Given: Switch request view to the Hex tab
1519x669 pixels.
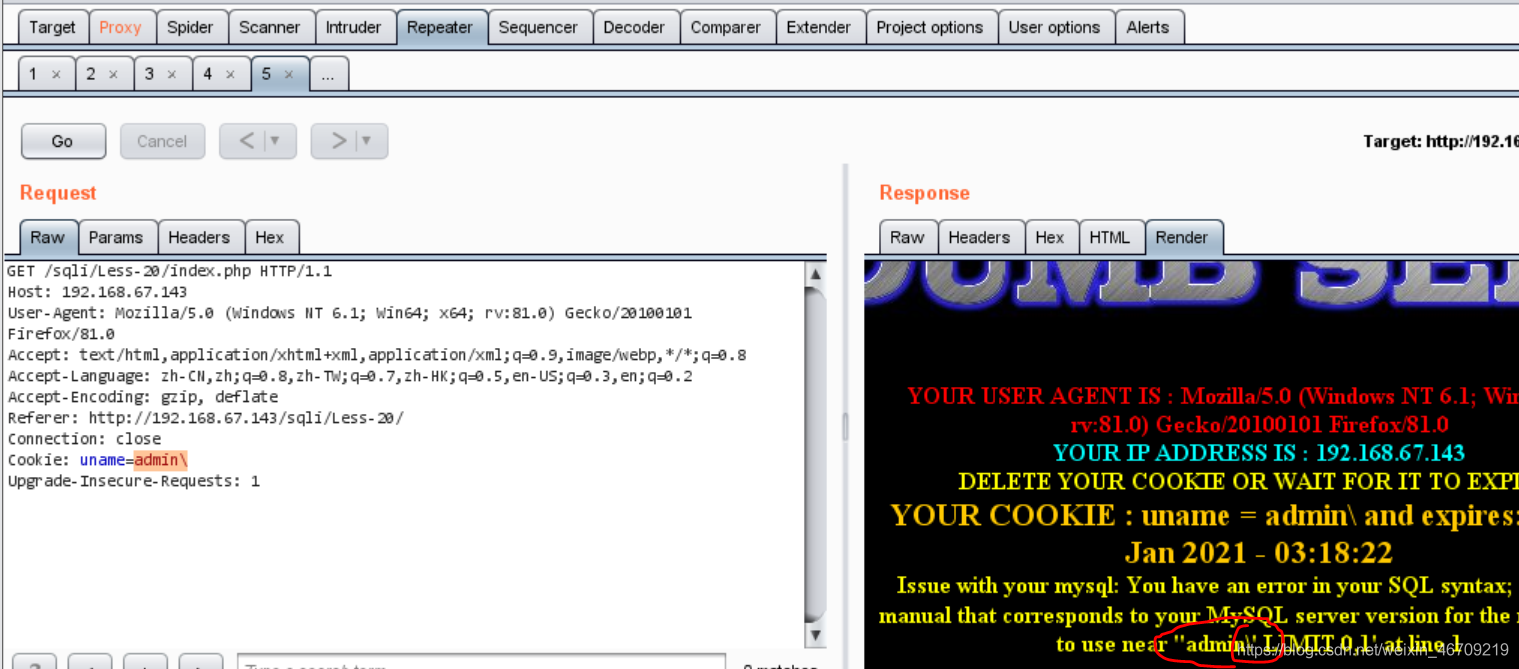Looking at the screenshot, I should (x=271, y=237).
